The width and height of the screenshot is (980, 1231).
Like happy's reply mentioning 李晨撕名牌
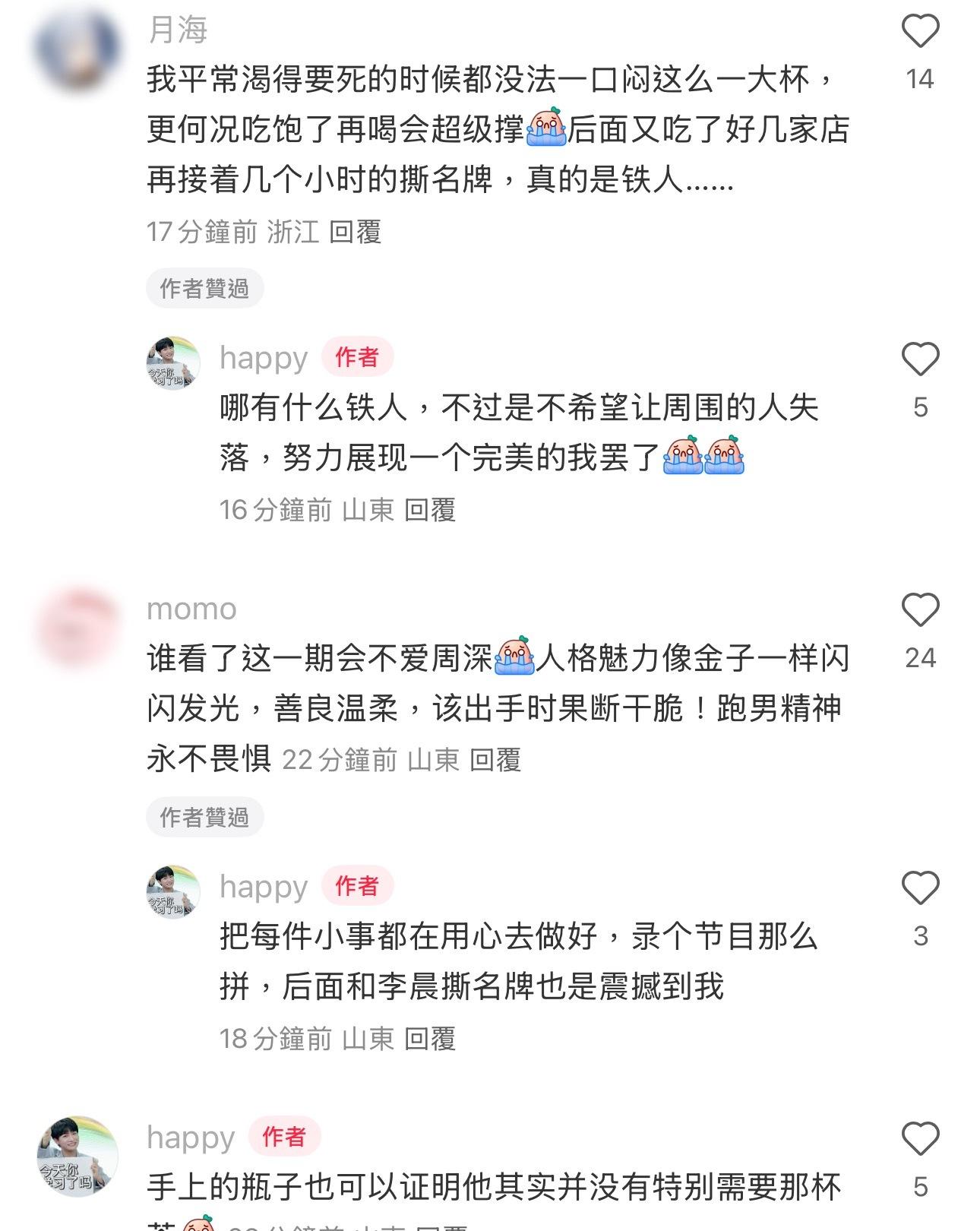click(x=920, y=888)
